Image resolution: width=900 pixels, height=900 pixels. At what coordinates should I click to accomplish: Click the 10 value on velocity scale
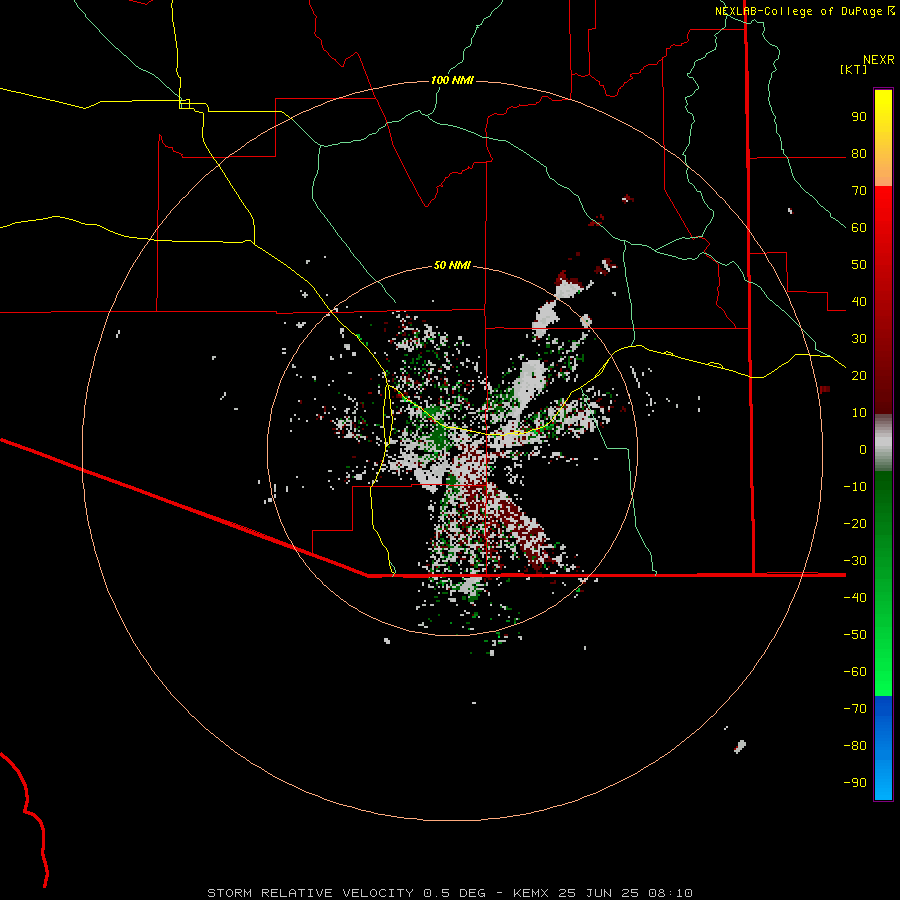pos(859,413)
